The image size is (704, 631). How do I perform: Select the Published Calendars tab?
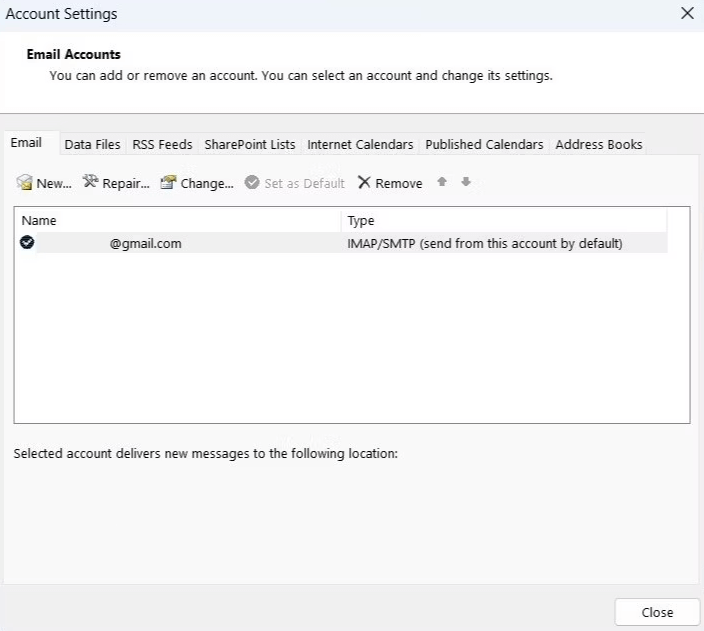click(x=484, y=144)
